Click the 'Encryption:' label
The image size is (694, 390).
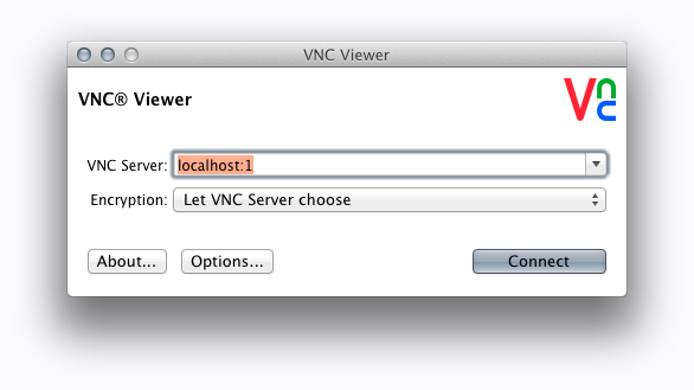pos(129,200)
